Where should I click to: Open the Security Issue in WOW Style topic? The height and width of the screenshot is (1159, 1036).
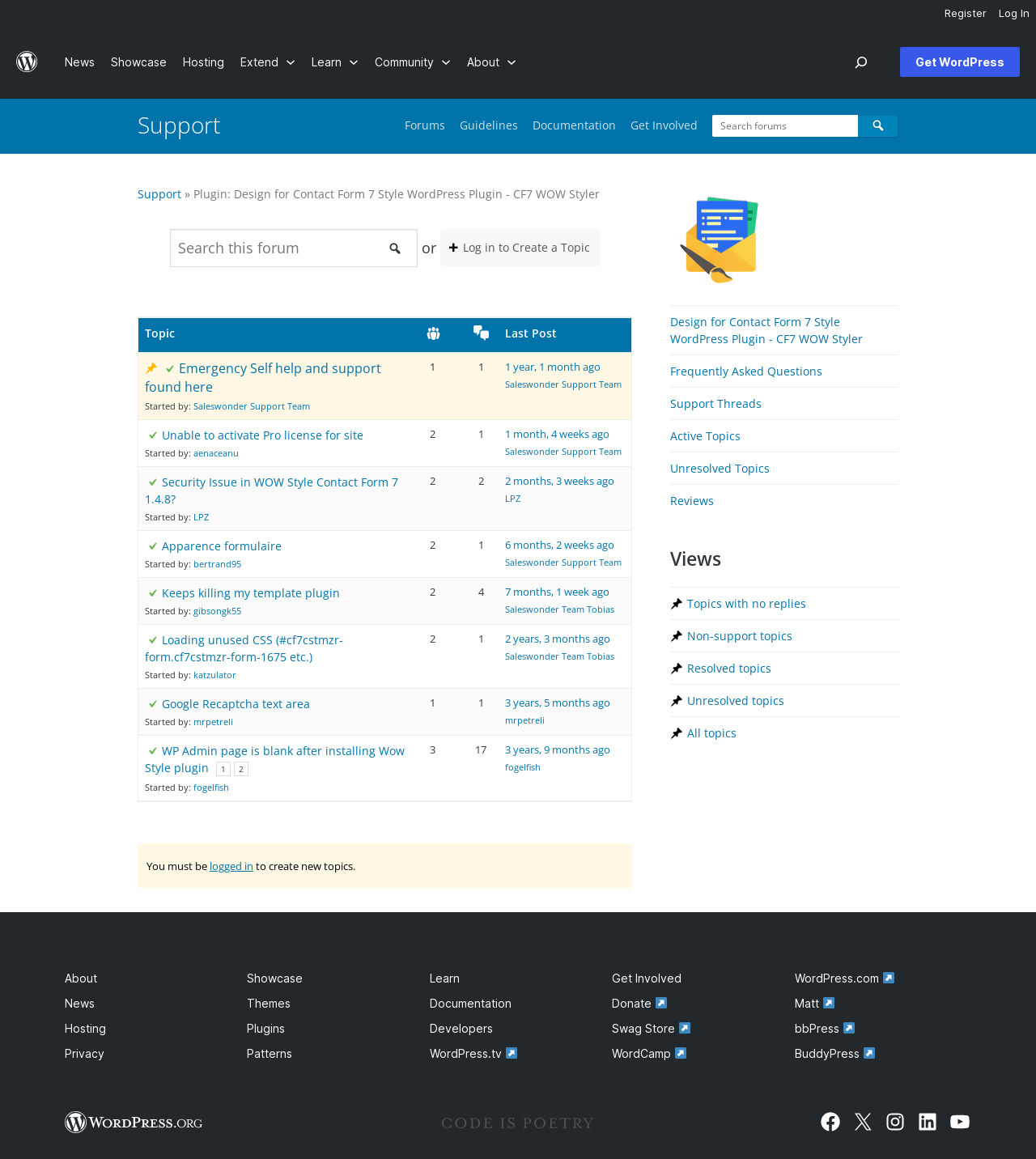[x=271, y=490]
